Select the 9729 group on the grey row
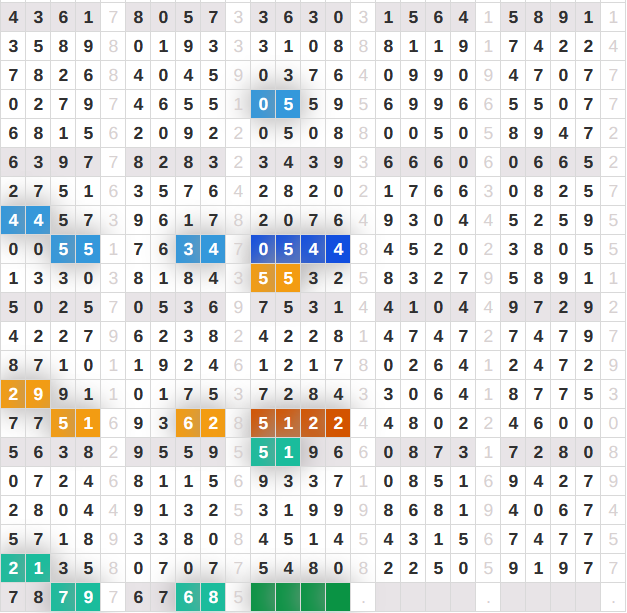This screenshot has height=613, width=627. point(551,307)
